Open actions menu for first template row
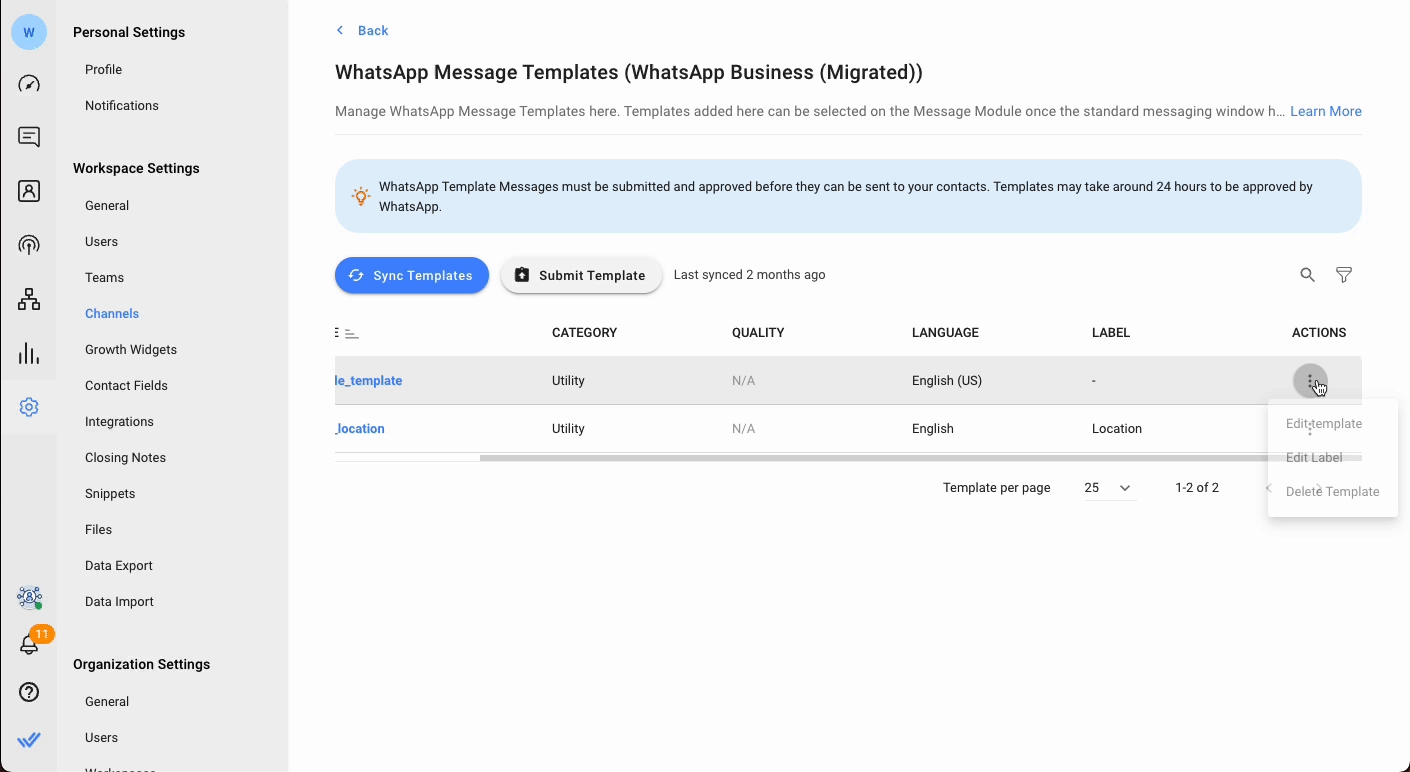The width and height of the screenshot is (1410, 772). (x=1310, y=381)
